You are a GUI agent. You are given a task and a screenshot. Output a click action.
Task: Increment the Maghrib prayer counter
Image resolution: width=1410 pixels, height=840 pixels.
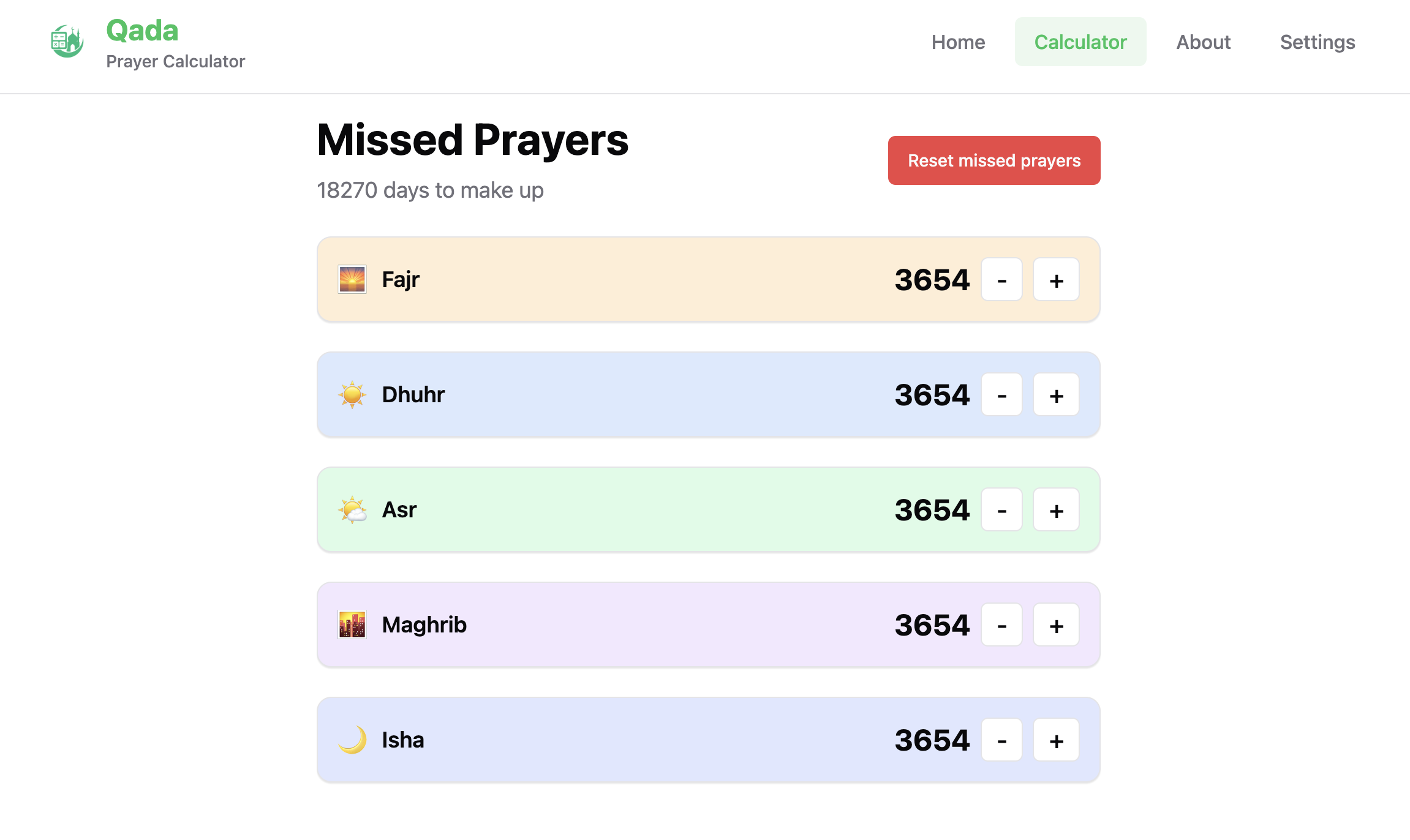click(x=1056, y=625)
